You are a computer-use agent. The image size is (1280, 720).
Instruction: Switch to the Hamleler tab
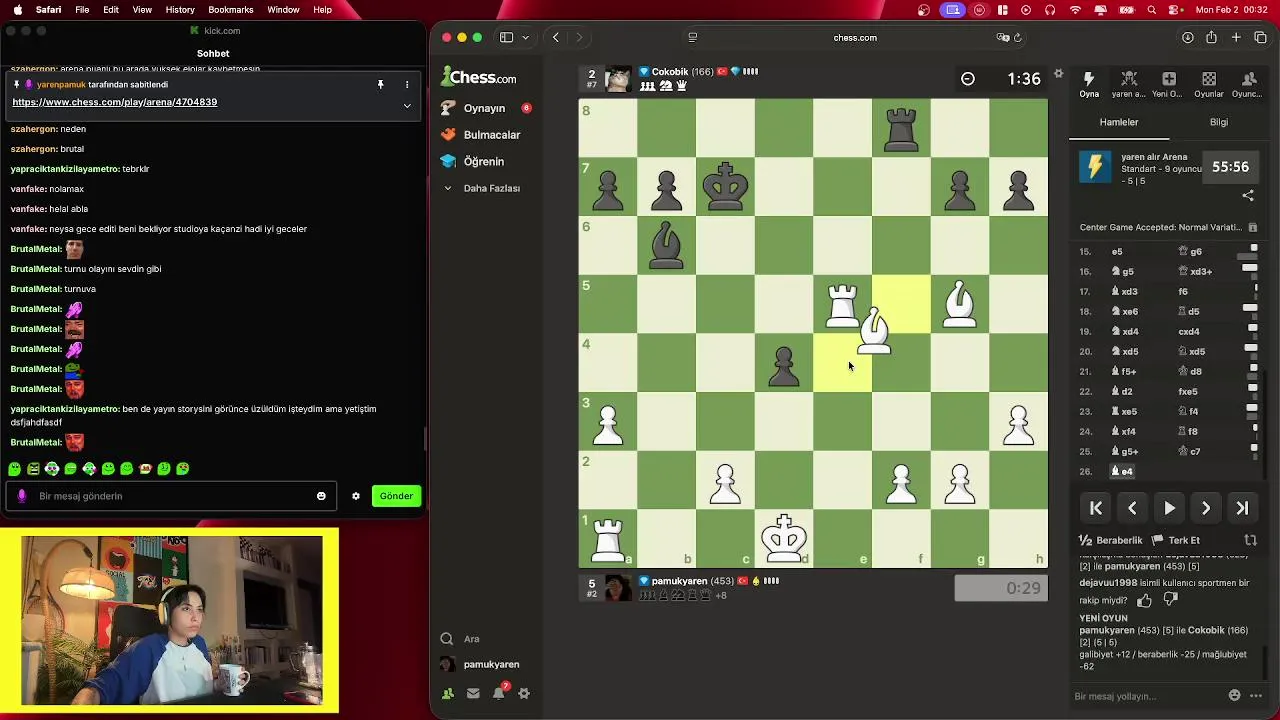pos(1119,122)
